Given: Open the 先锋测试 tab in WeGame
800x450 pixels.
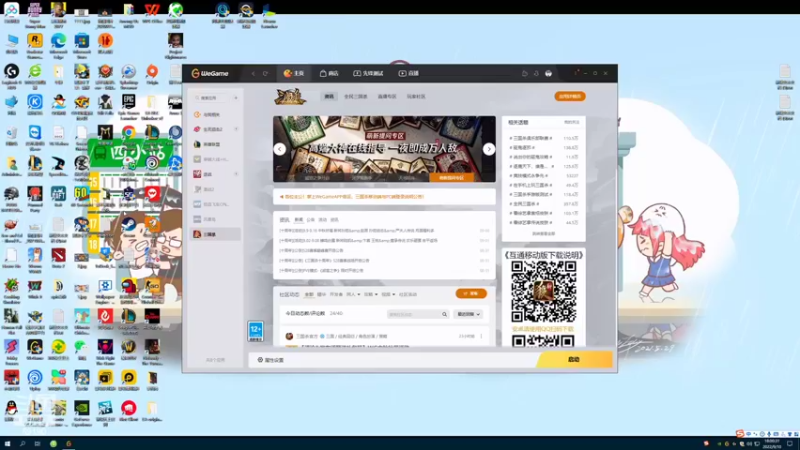Looking at the screenshot, I should (x=368, y=73).
